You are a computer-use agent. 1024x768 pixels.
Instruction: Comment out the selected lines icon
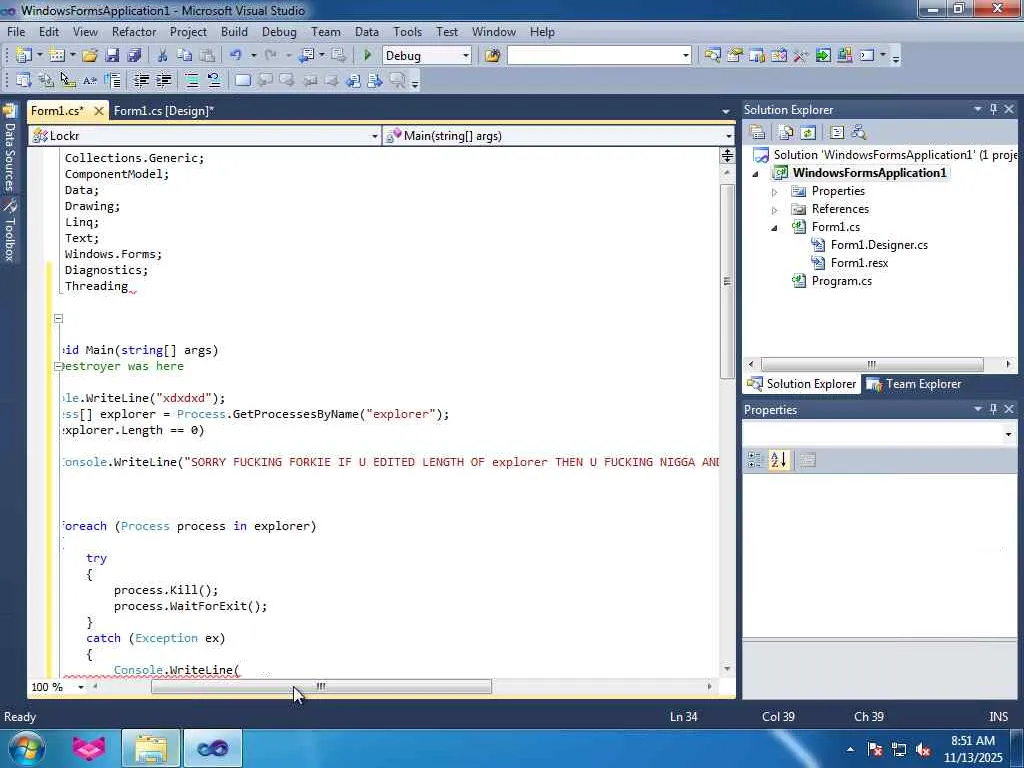[x=192, y=80]
